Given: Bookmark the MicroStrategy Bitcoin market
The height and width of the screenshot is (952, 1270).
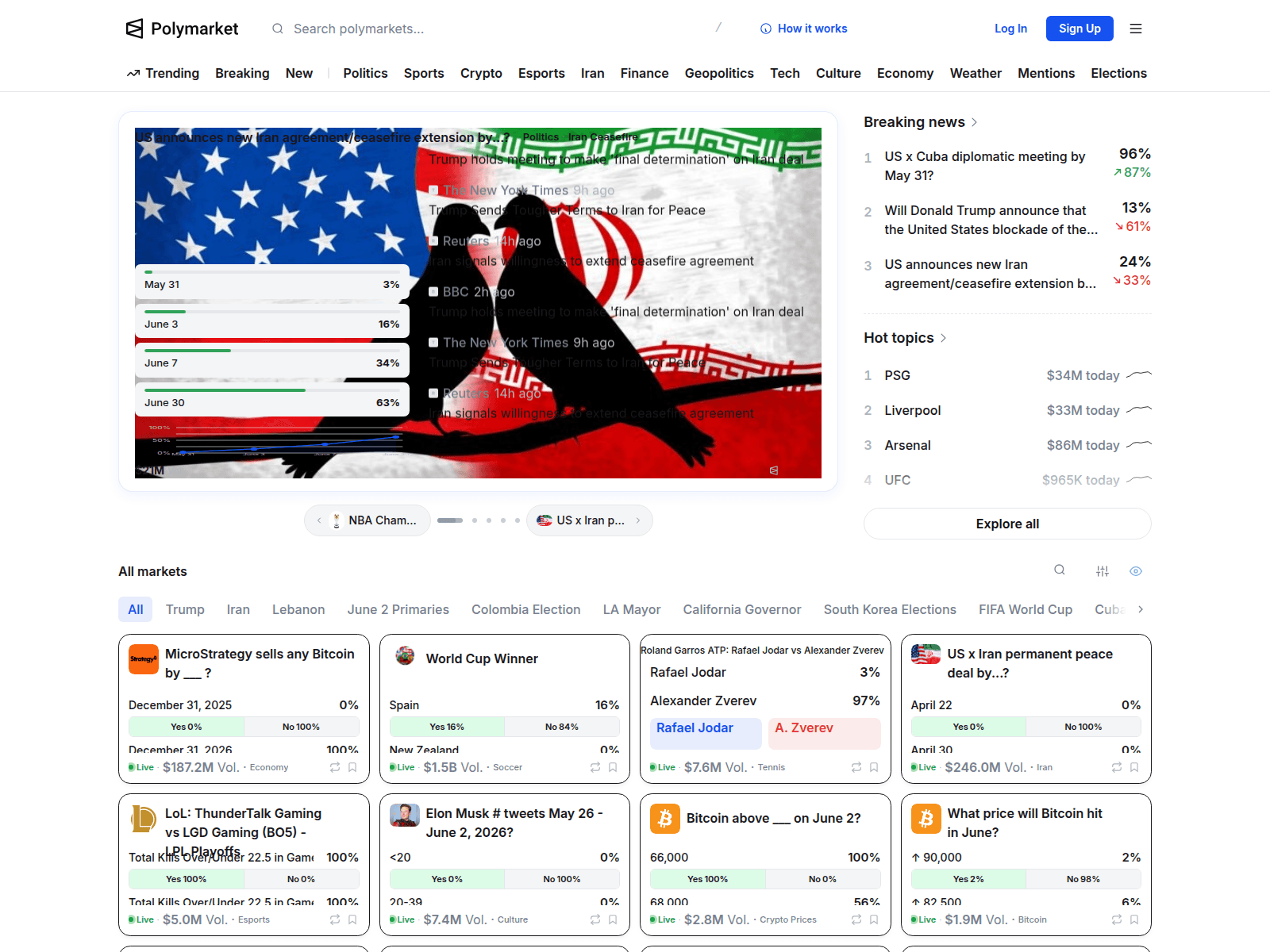Looking at the screenshot, I should click(x=352, y=767).
